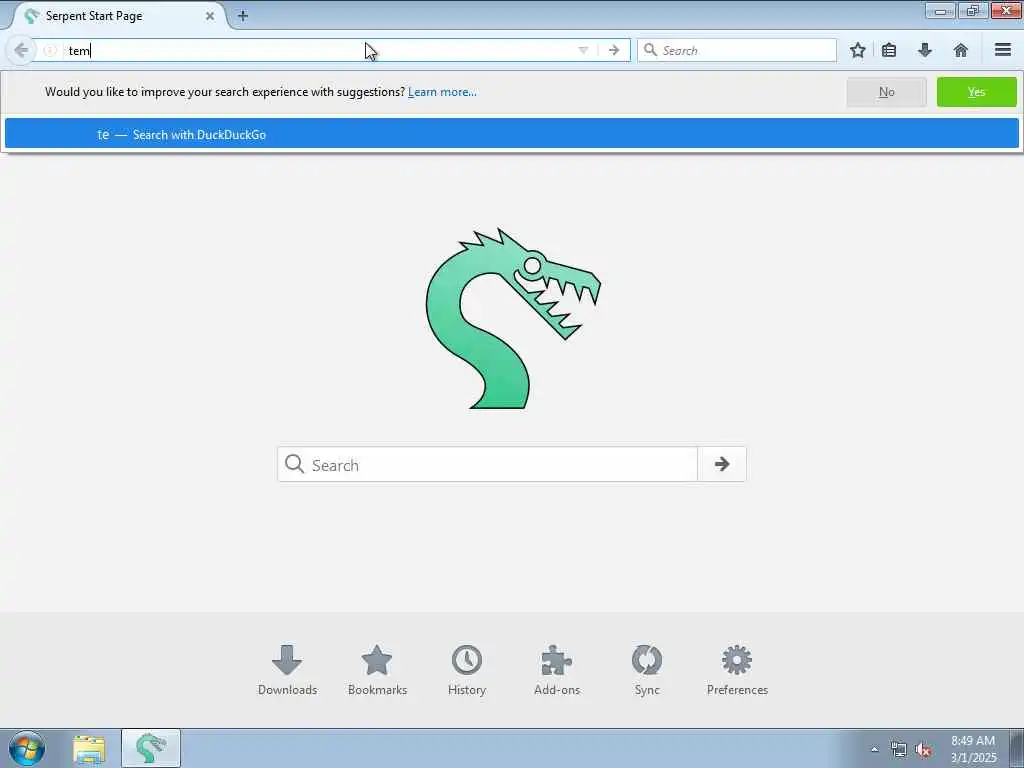Open Add-ons from the start page
This screenshot has height=768, width=1024.
click(x=557, y=670)
